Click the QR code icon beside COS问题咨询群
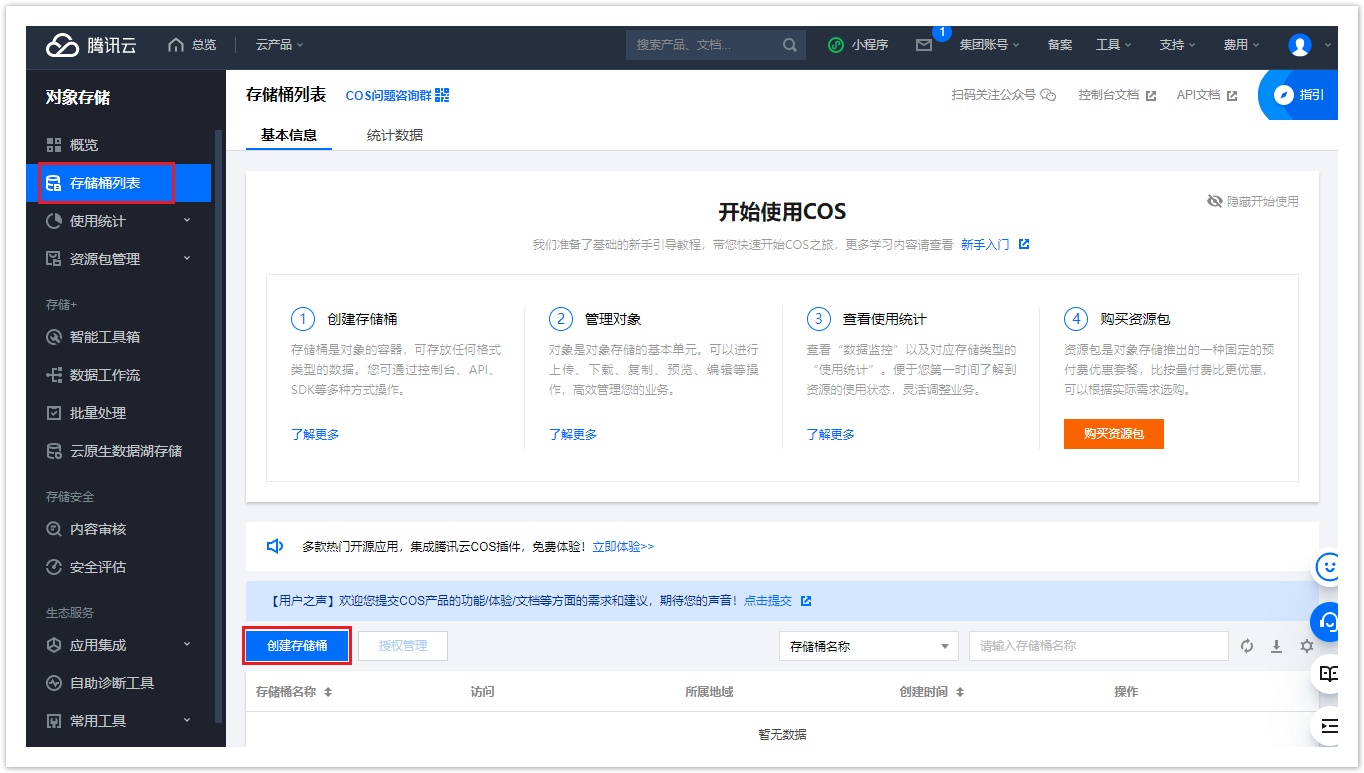The height and width of the screenshot is (773, 1364). (x=442, y=95)
